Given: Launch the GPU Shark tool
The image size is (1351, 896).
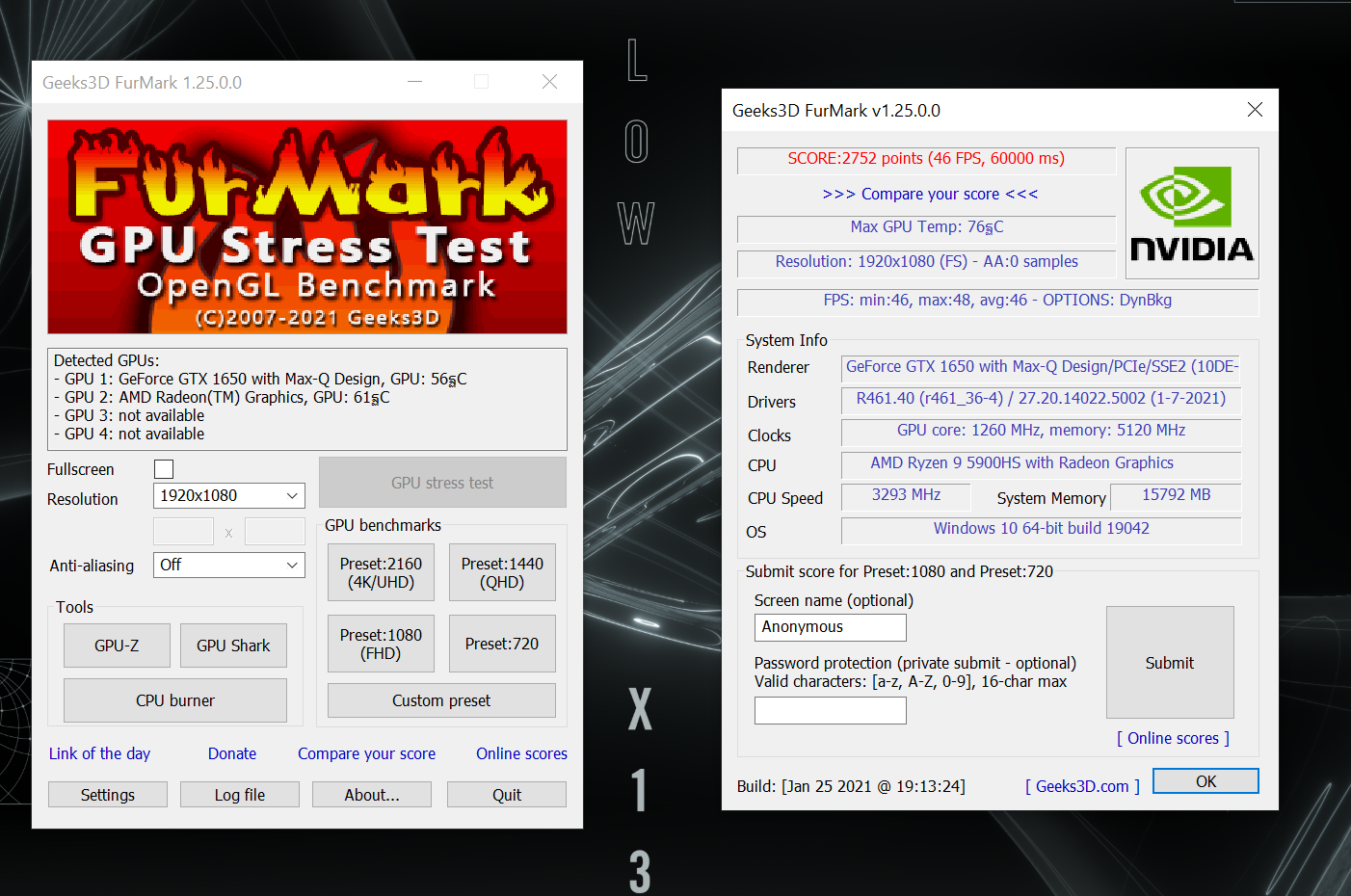Looking at the screenshot, I should pyautogui.click(x=233, y=646).
